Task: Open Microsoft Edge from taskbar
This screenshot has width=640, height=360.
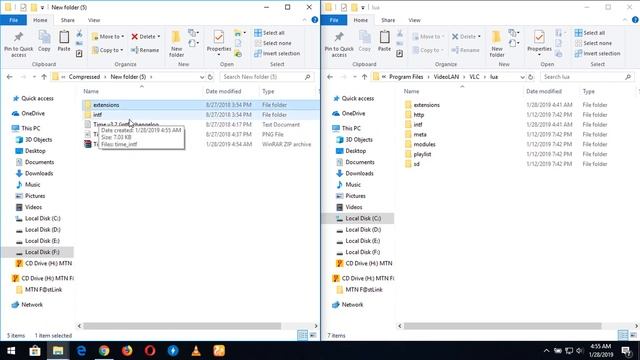Action: 81,351
